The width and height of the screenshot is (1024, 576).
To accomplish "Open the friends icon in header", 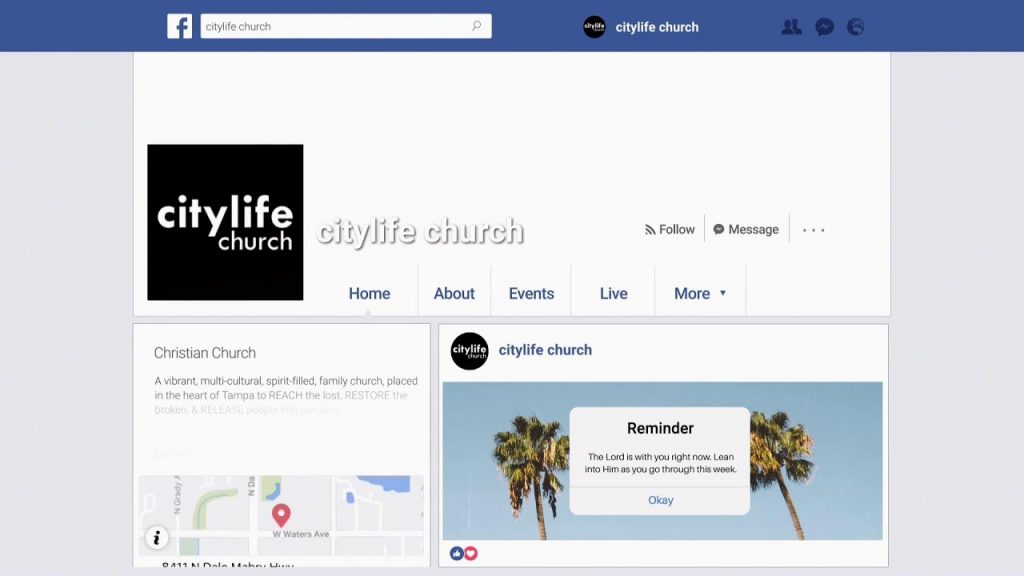I will tap(792, 27).
